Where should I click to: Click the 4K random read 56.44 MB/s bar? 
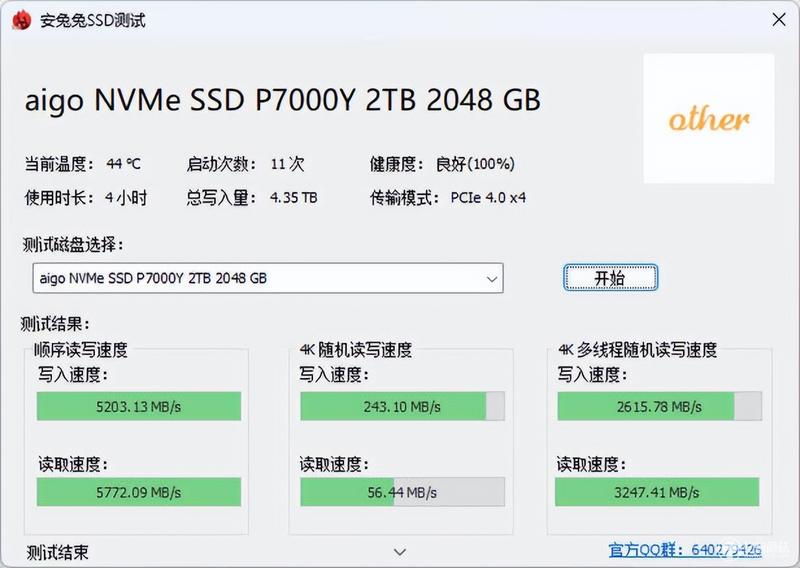click(x=403, y=492)
